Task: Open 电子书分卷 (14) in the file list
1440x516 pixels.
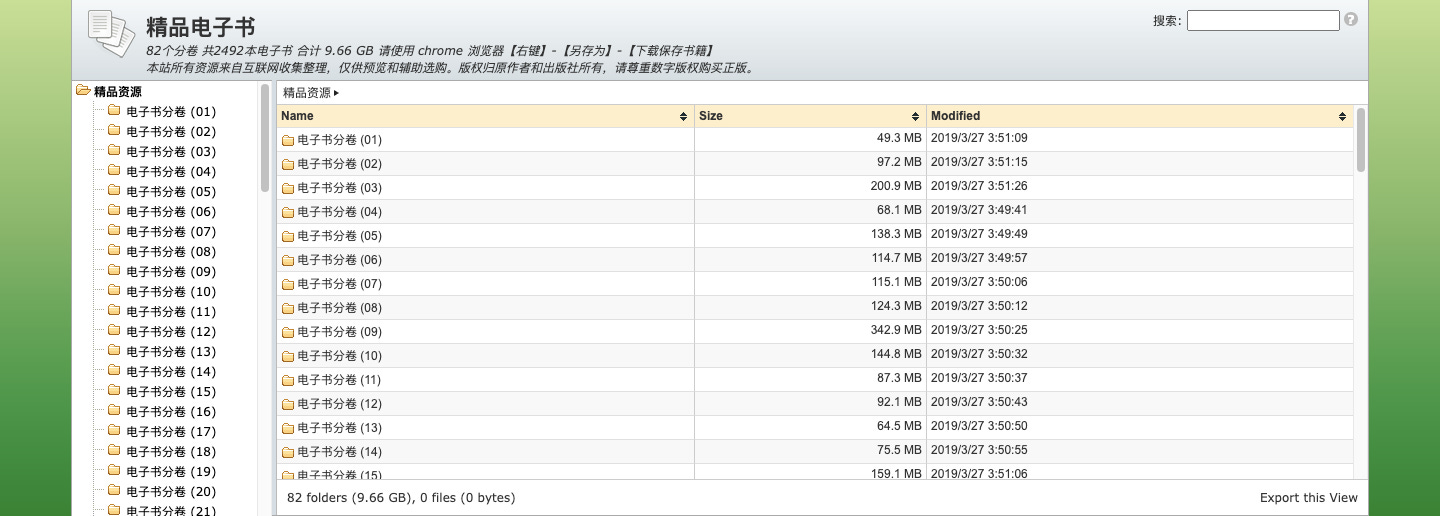Action: tap(339, 452)
